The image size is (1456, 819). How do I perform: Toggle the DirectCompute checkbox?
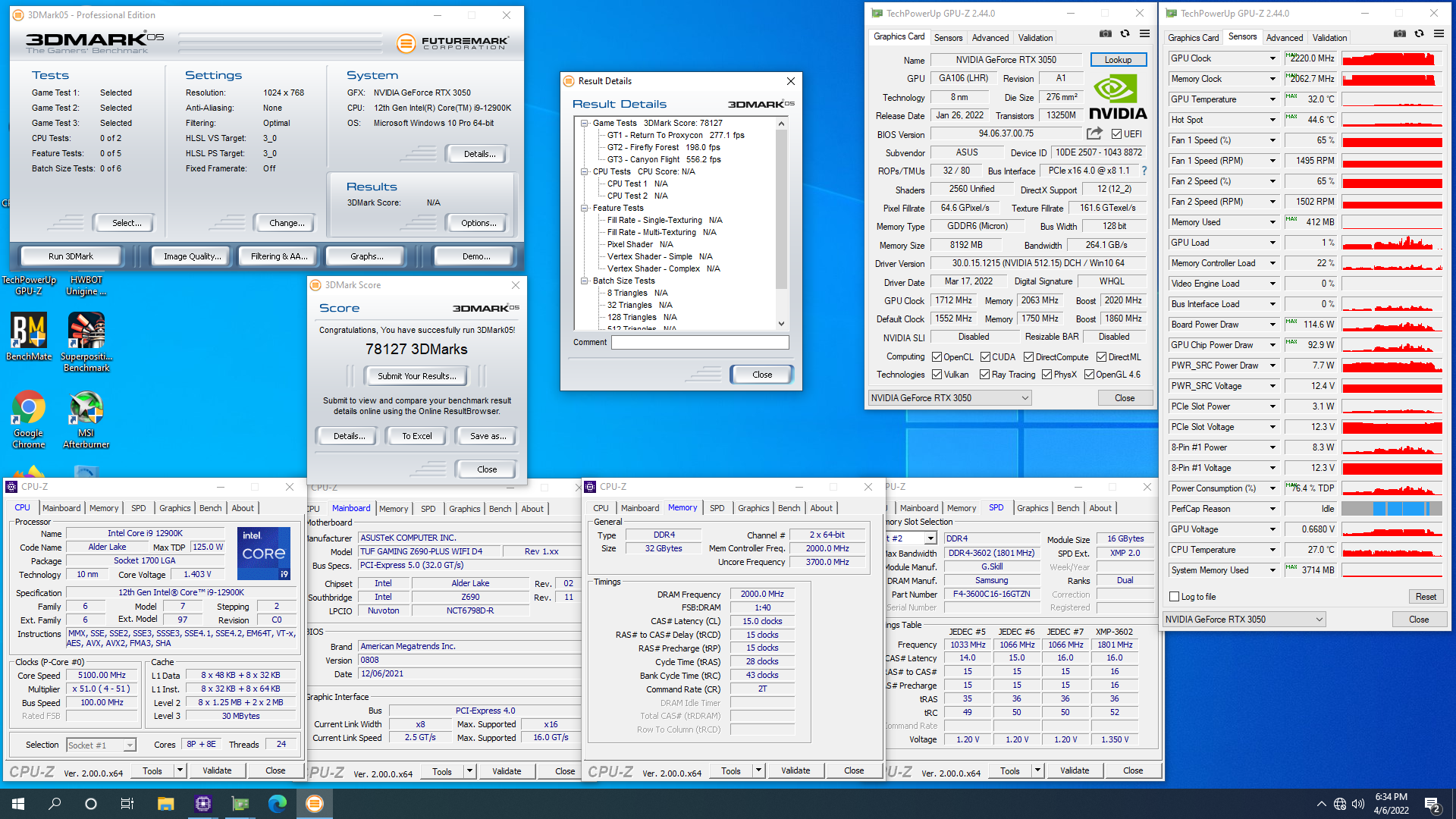coord(1029,357)
